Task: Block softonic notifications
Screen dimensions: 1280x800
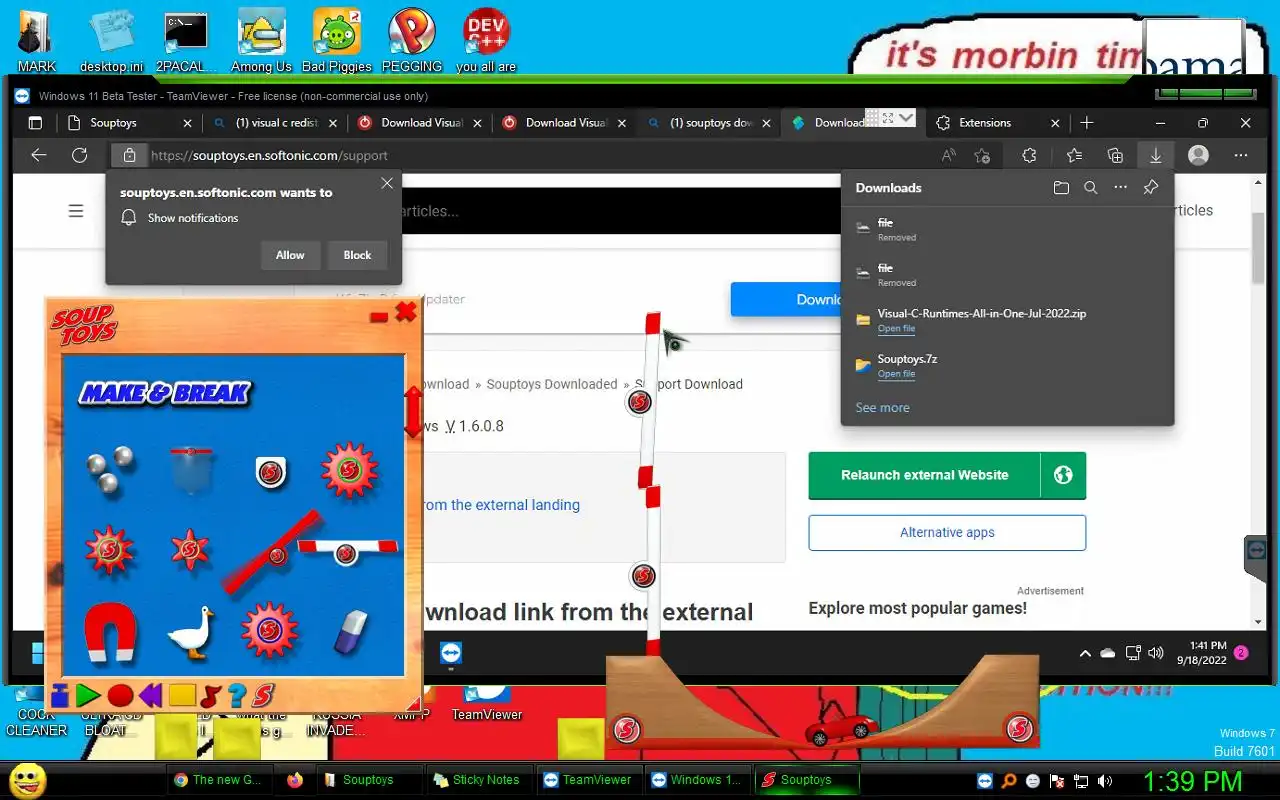Action: 357,255
